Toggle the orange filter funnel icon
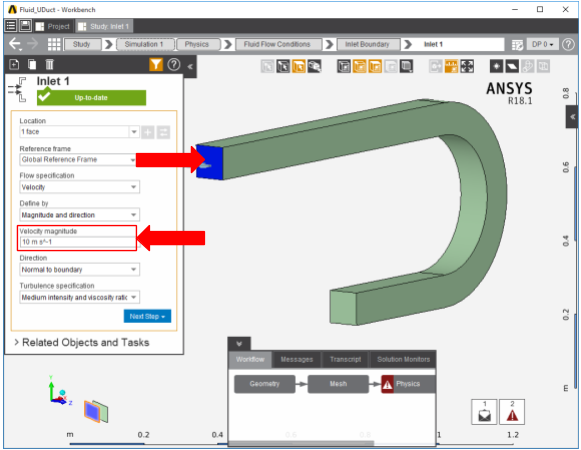The width and height of the screenshot is (581, 450). tap(156, 64)
